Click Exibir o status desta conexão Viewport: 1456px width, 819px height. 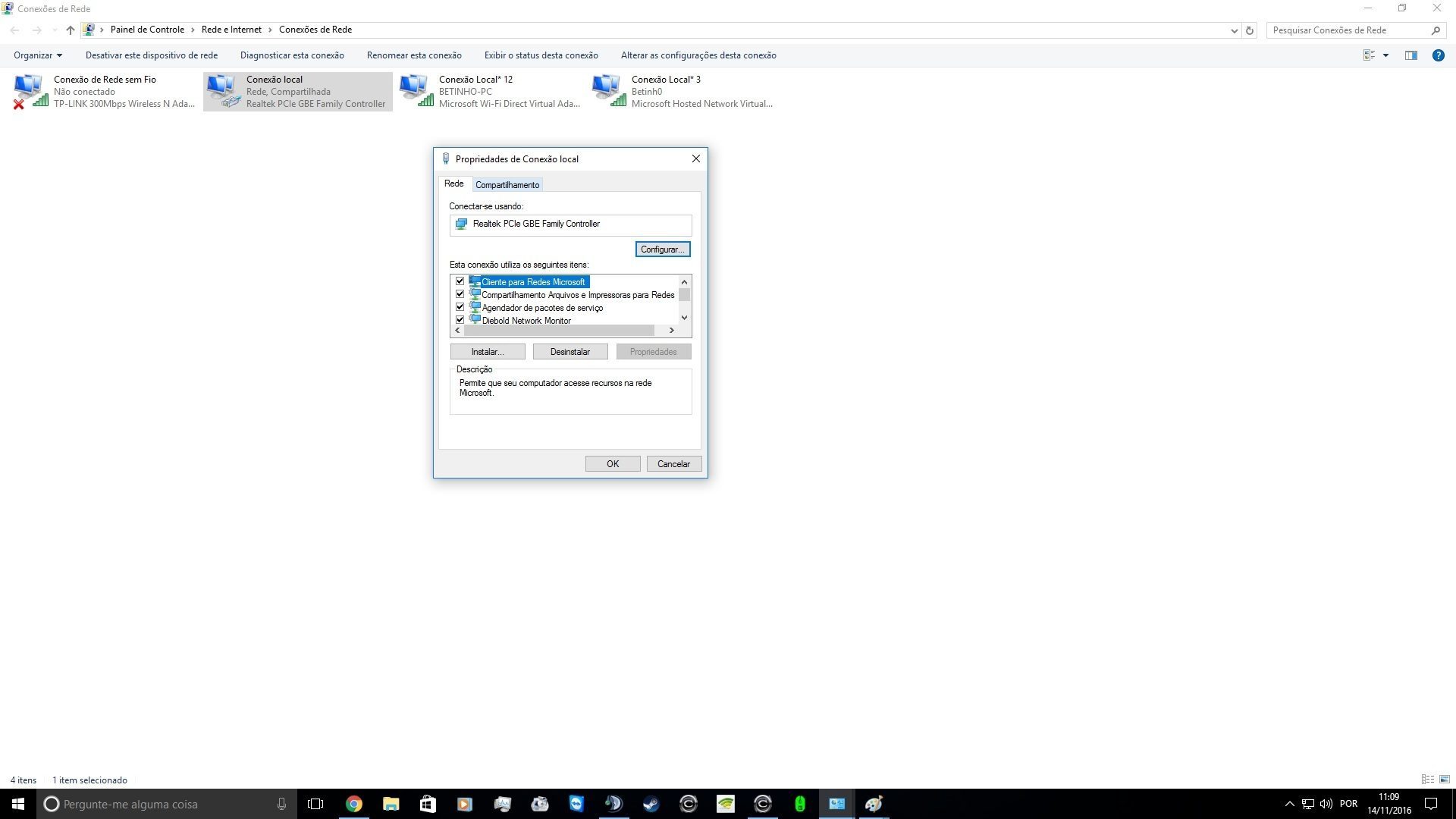[541, 55]
